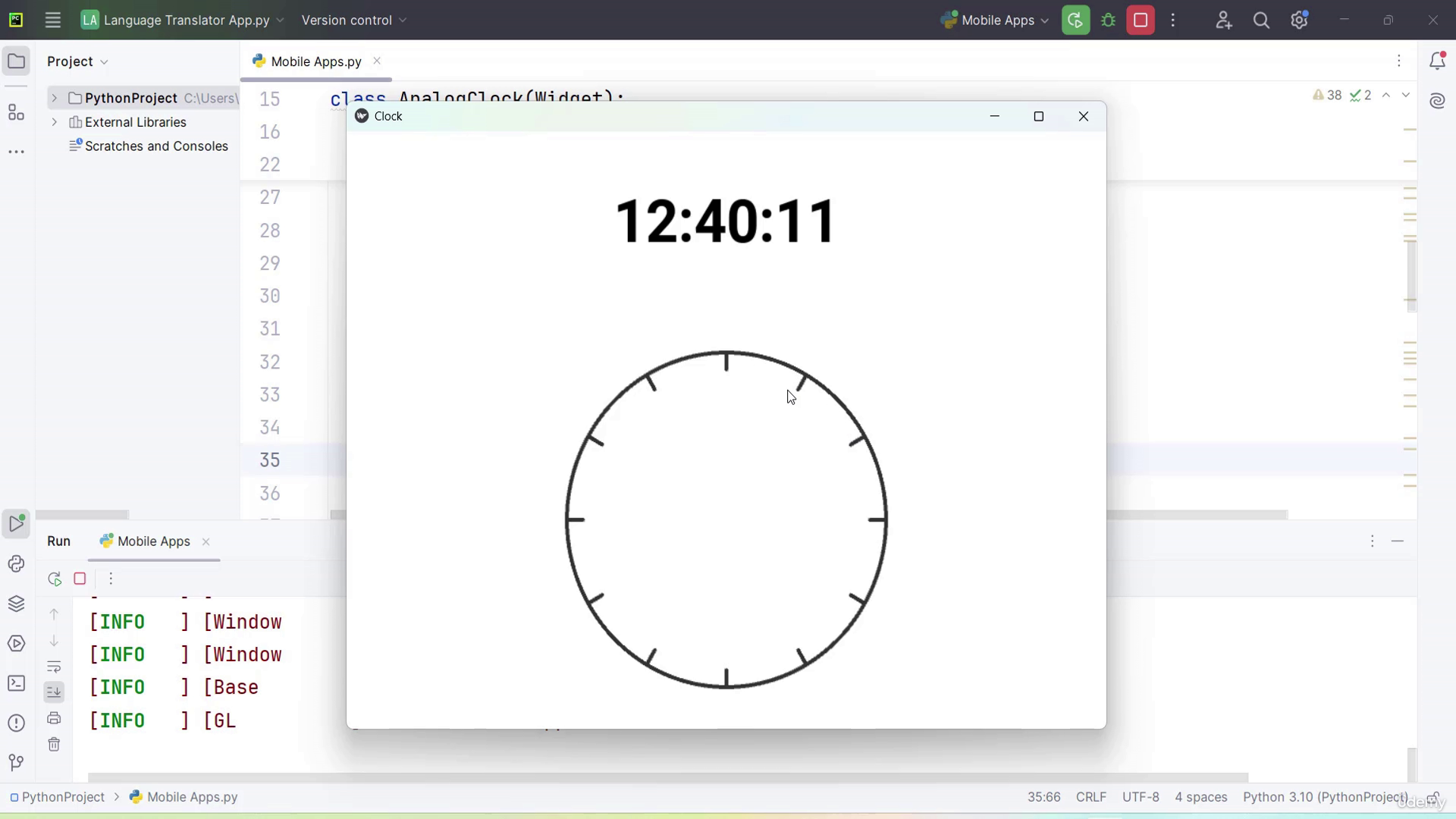The height and width of the screenshot is (819, 1456).
Task: Show the 38 warnings inspection widget
Action: [1327, 95]
